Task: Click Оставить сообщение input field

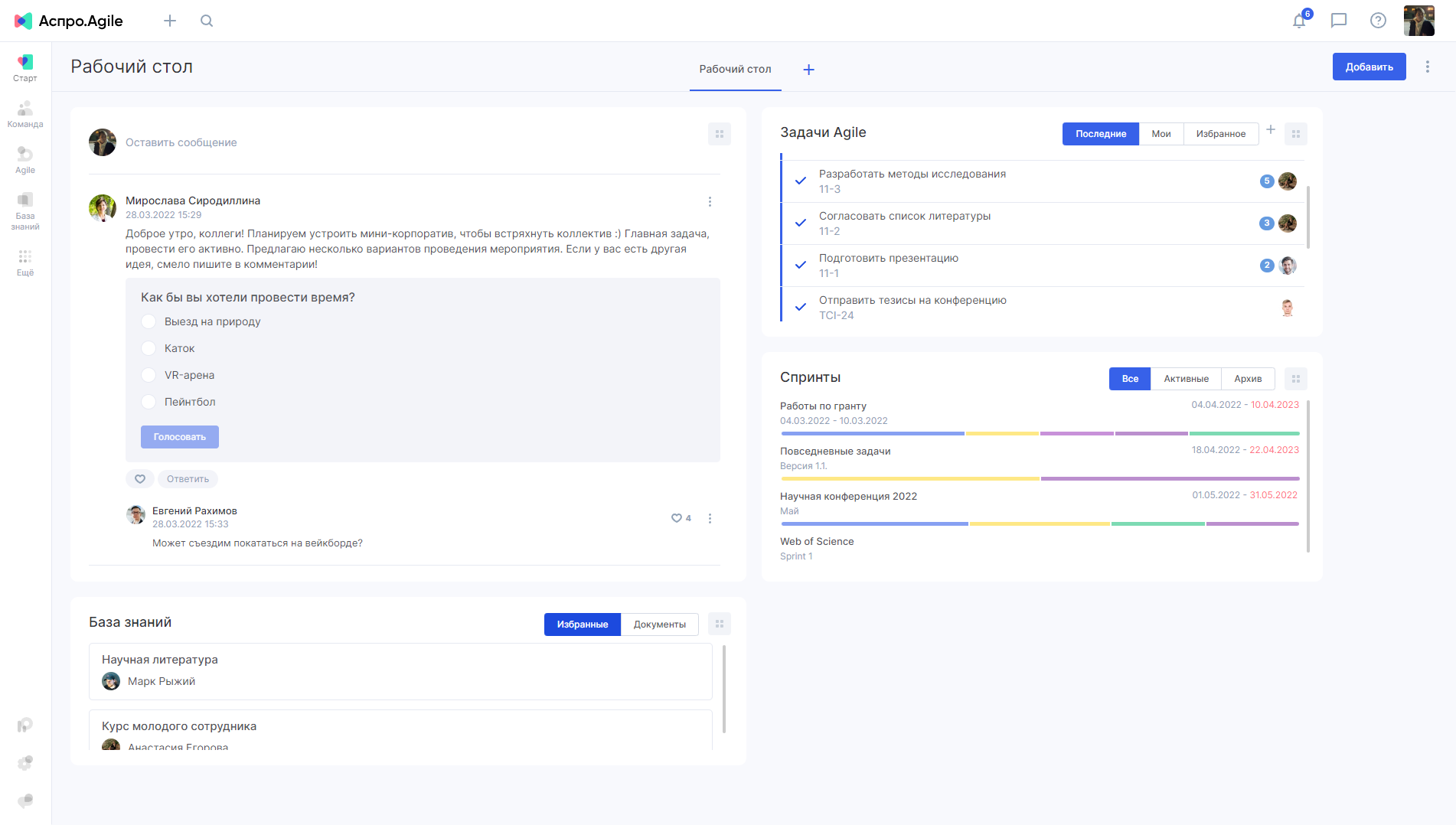Action: coord(181,142)
